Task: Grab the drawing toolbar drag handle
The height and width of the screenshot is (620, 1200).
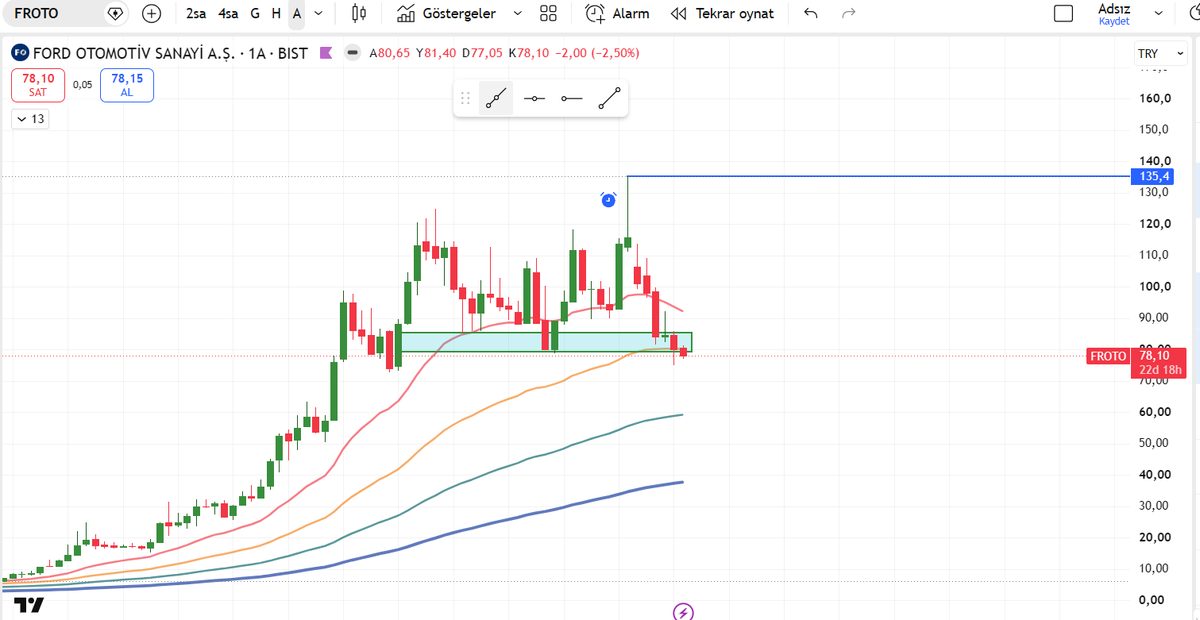Action: tap(465, 98)
